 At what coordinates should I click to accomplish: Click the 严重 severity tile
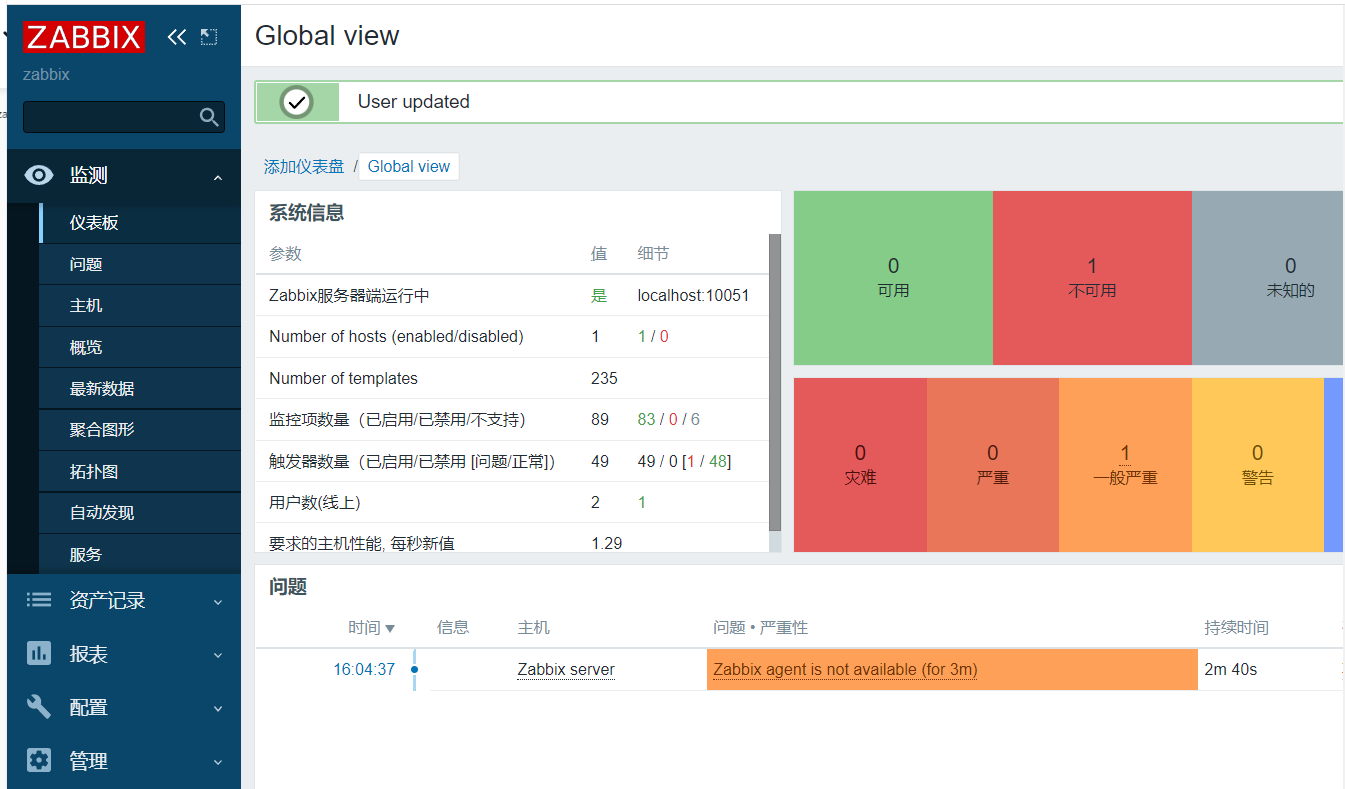tap(993, 465)
